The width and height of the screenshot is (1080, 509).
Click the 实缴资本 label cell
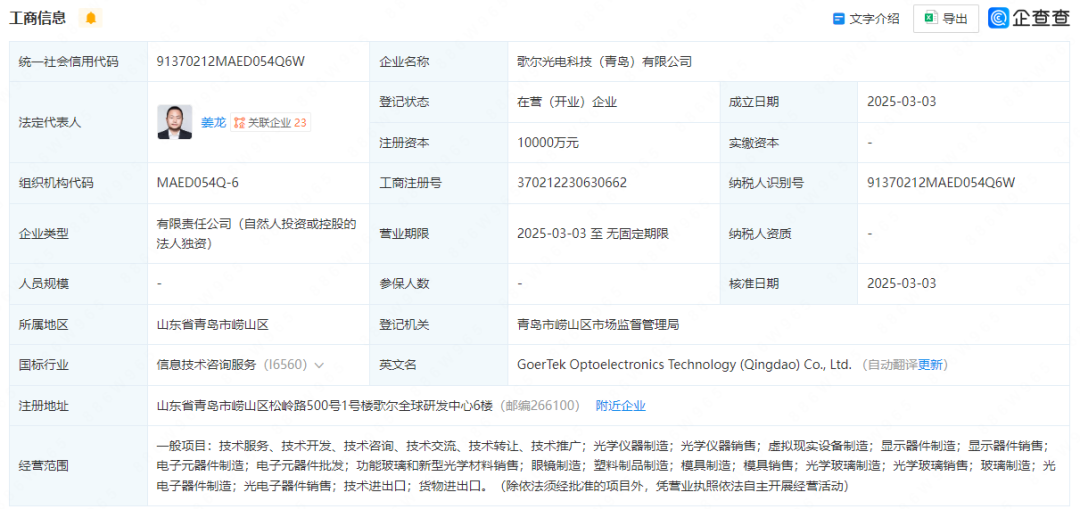(x=789, y=143)
